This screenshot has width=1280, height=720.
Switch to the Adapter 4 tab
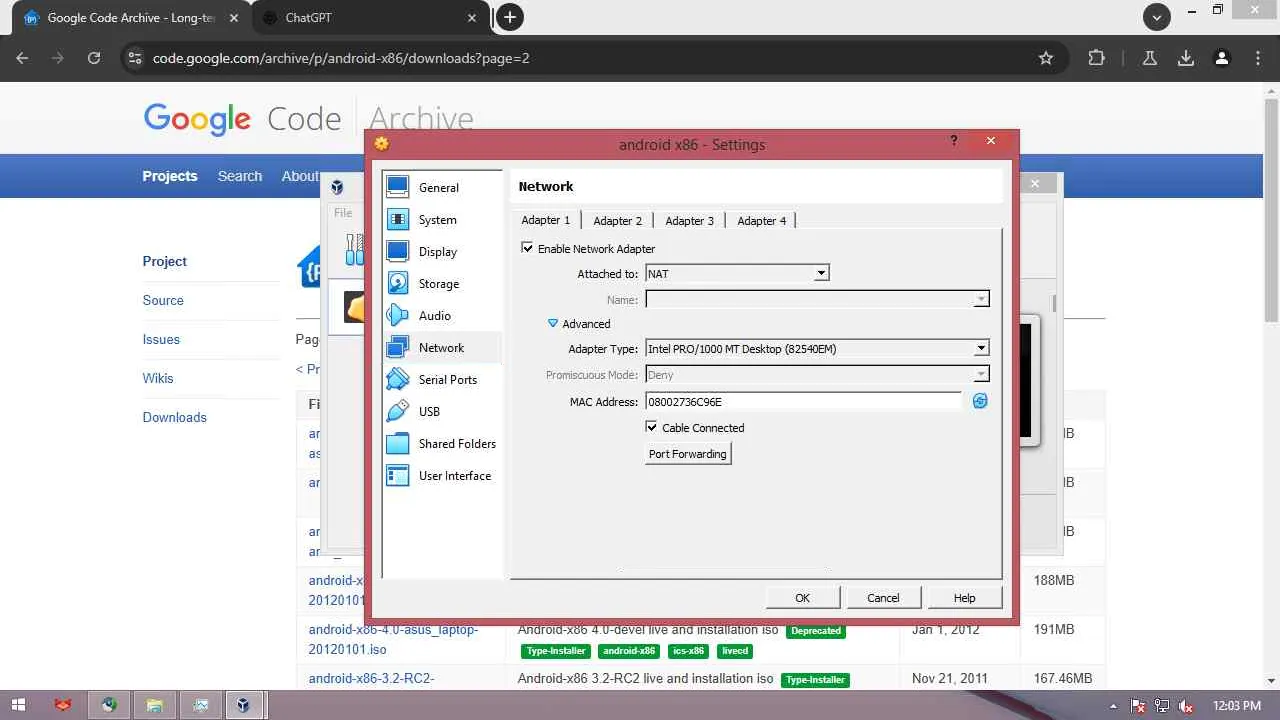click(x=762, y=220)
